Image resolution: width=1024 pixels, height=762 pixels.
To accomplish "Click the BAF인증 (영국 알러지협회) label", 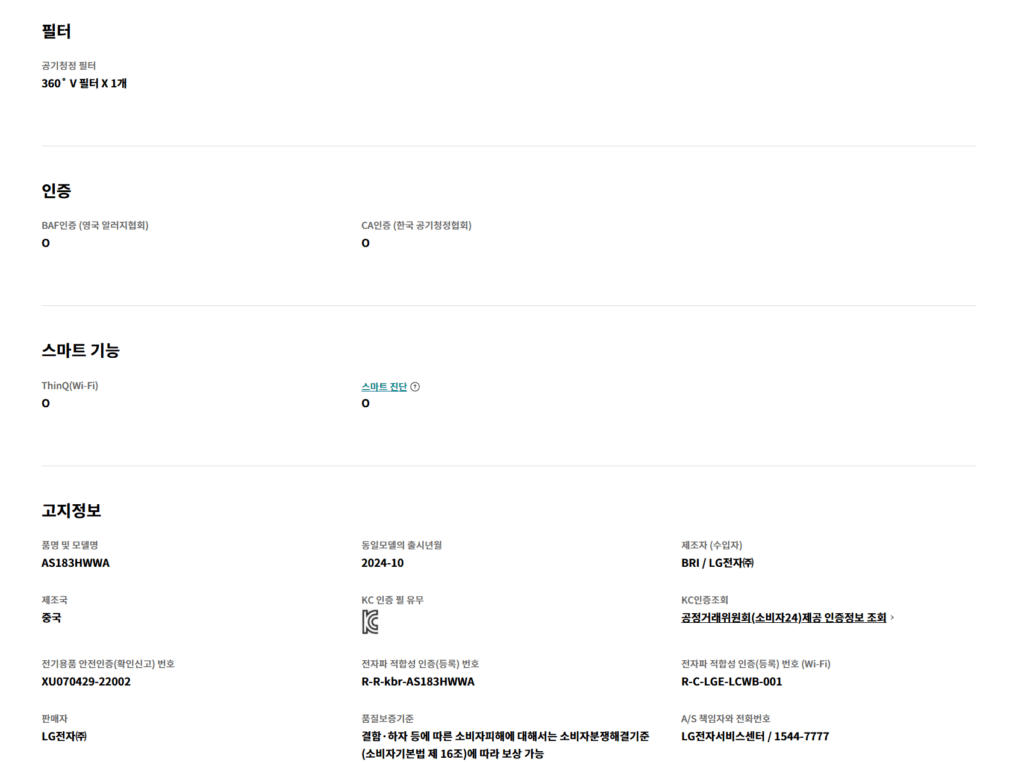I will (95, 226).
